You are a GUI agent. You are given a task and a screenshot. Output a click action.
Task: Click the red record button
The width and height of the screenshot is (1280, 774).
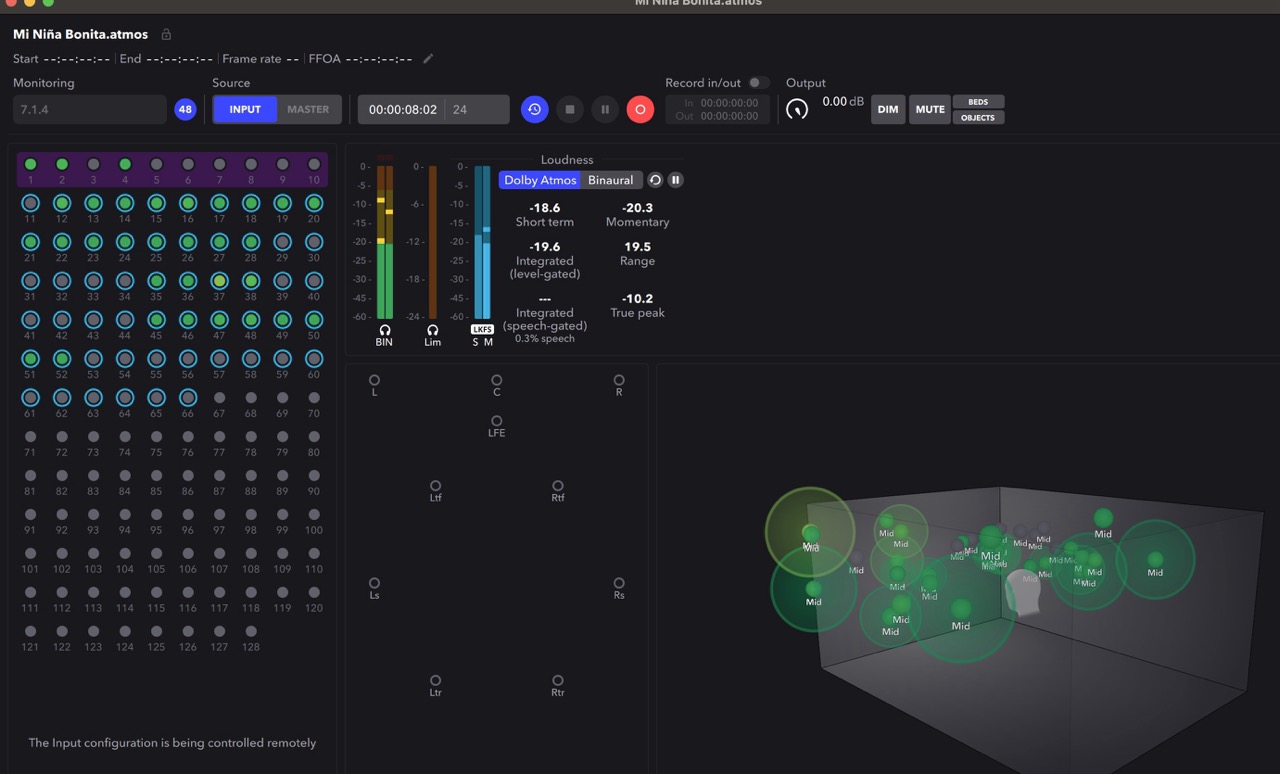click(x=640, y=109)
